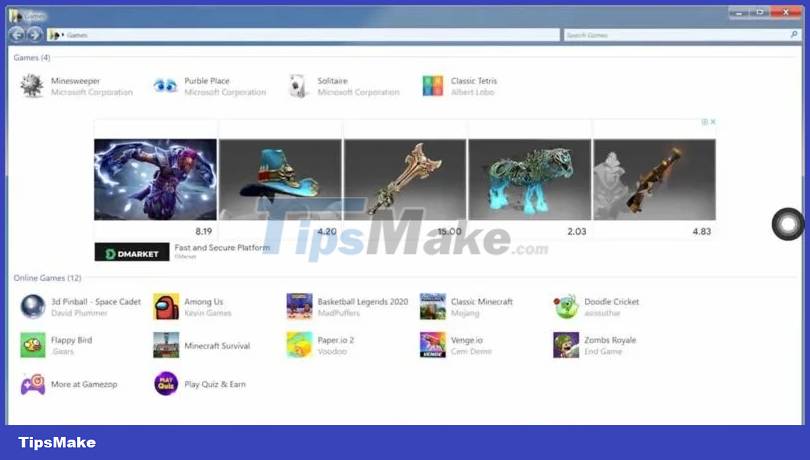The width and height of the screenshot is (810, 460).
Task: Select the Paper.io 2 icon
Action: point(299,345)
